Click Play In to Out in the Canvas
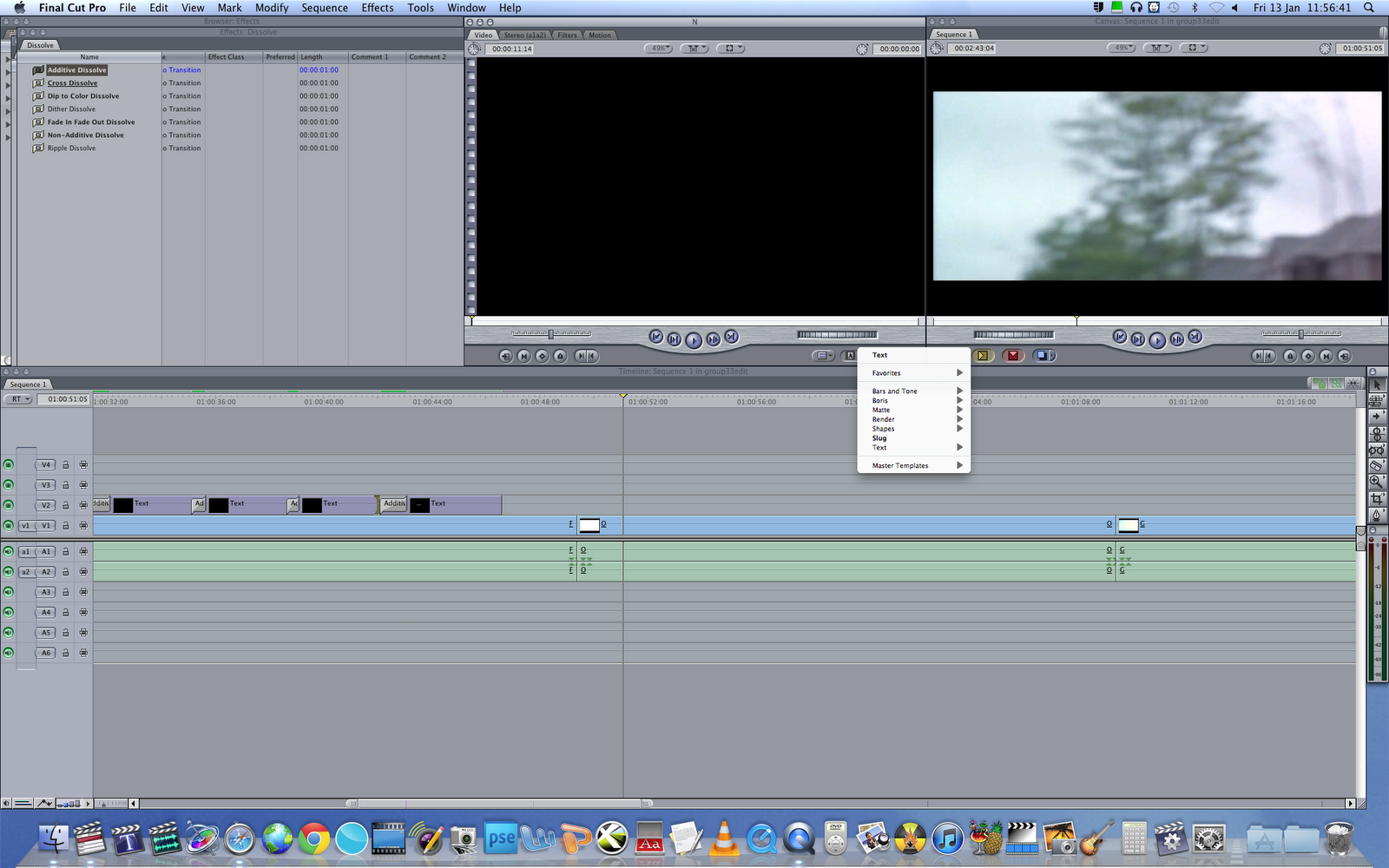 pyautogui.click(x=1138, y=339)
